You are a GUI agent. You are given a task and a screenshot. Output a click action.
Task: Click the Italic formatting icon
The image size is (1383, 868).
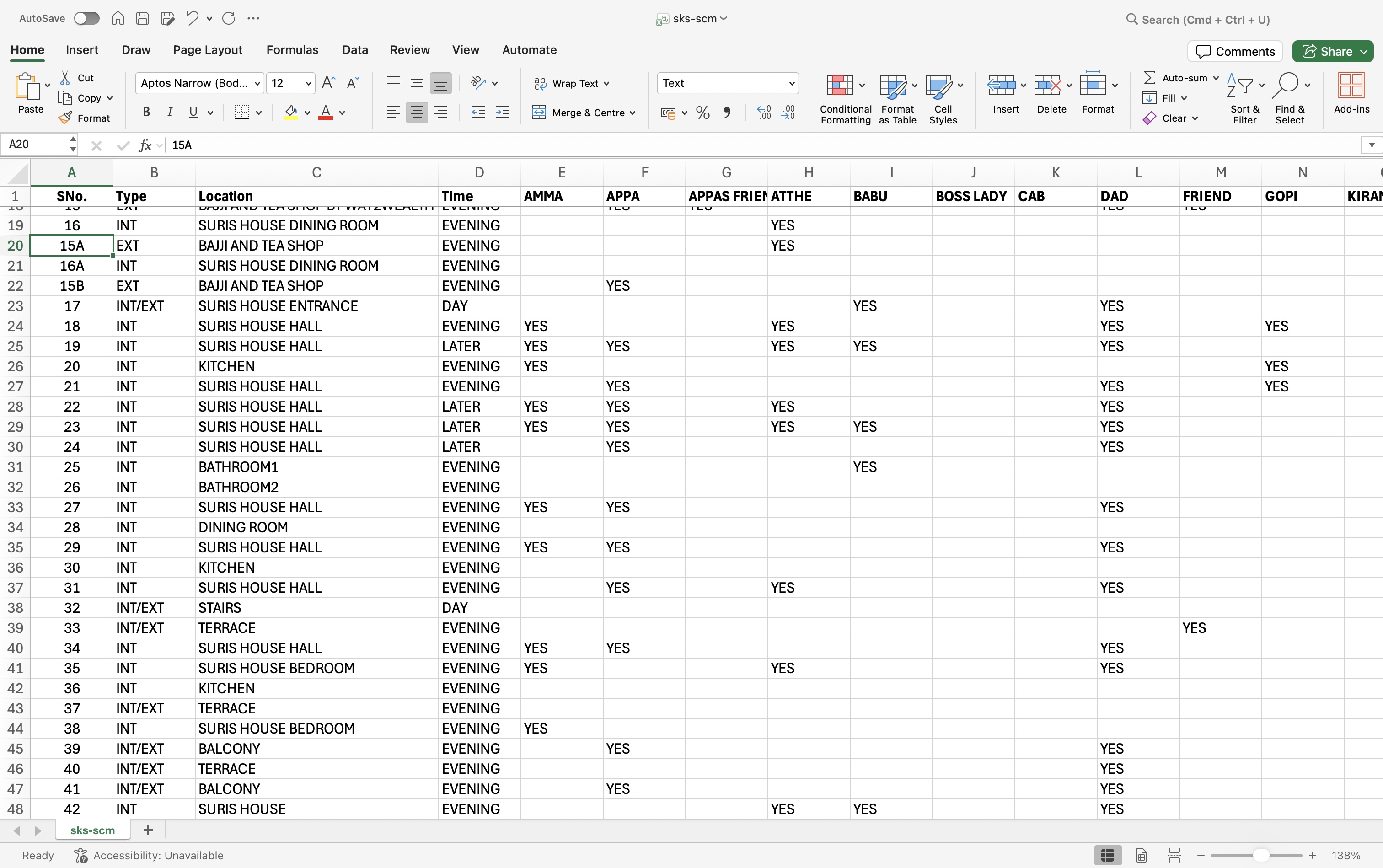[170, 113]
